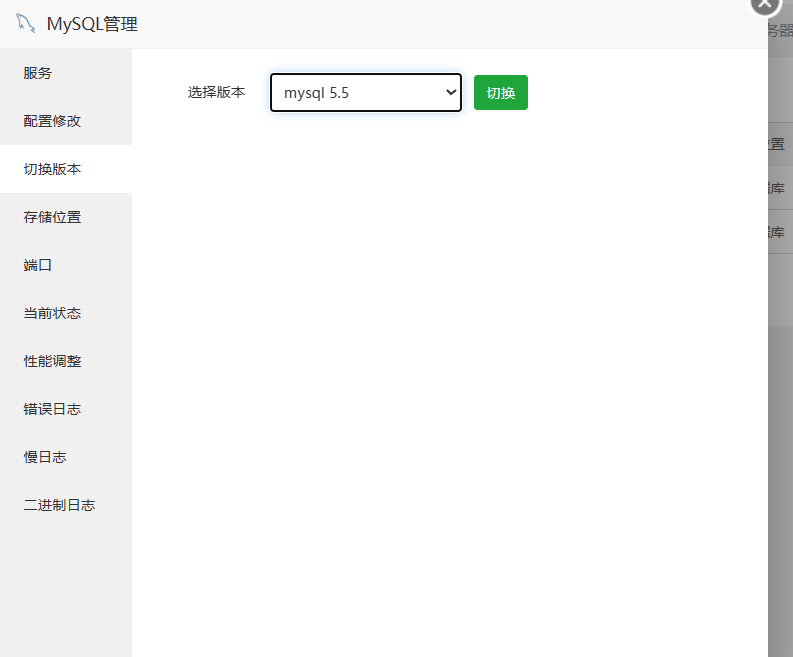Switch to the 二进制日志 tab
Image resolution: width=793 pixels, height=657 pixels.
pos(66,505)
